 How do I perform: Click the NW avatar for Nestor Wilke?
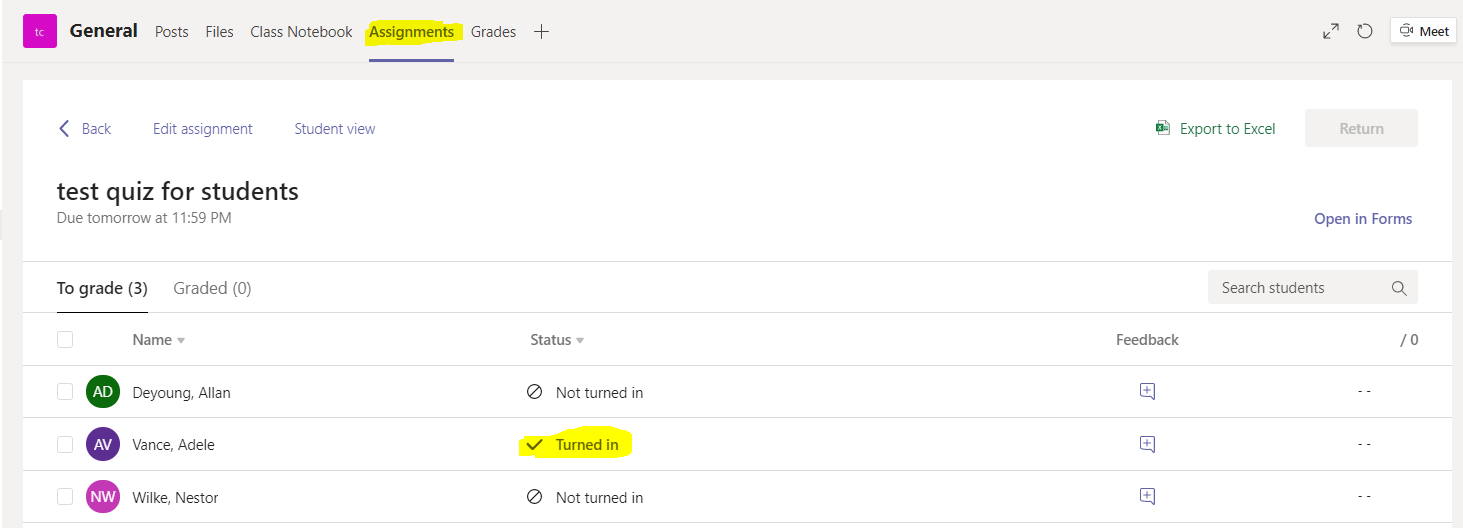(x=103, y=497)
